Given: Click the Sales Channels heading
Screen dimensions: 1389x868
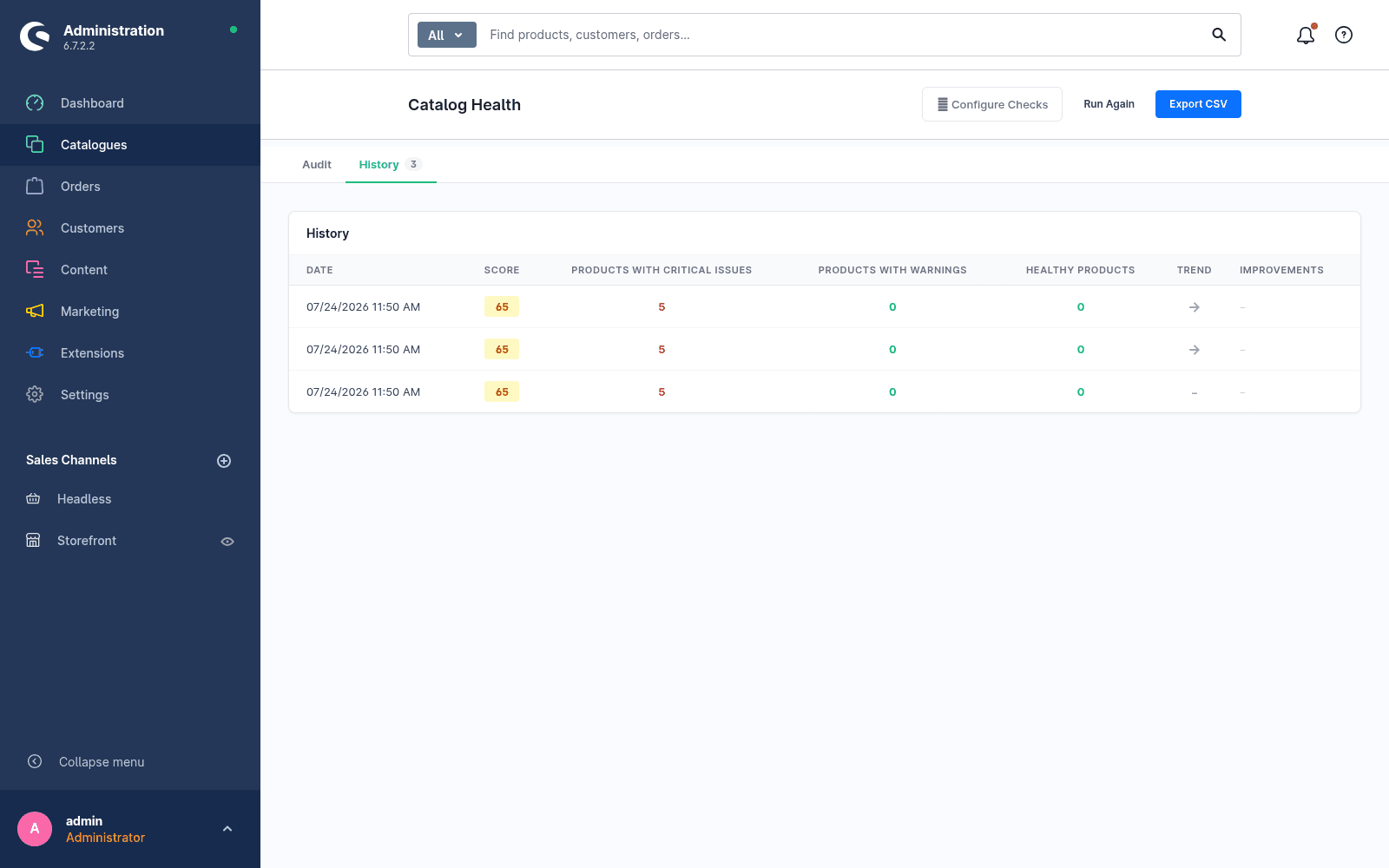Looking at the screenshot, I should (71, 460).
